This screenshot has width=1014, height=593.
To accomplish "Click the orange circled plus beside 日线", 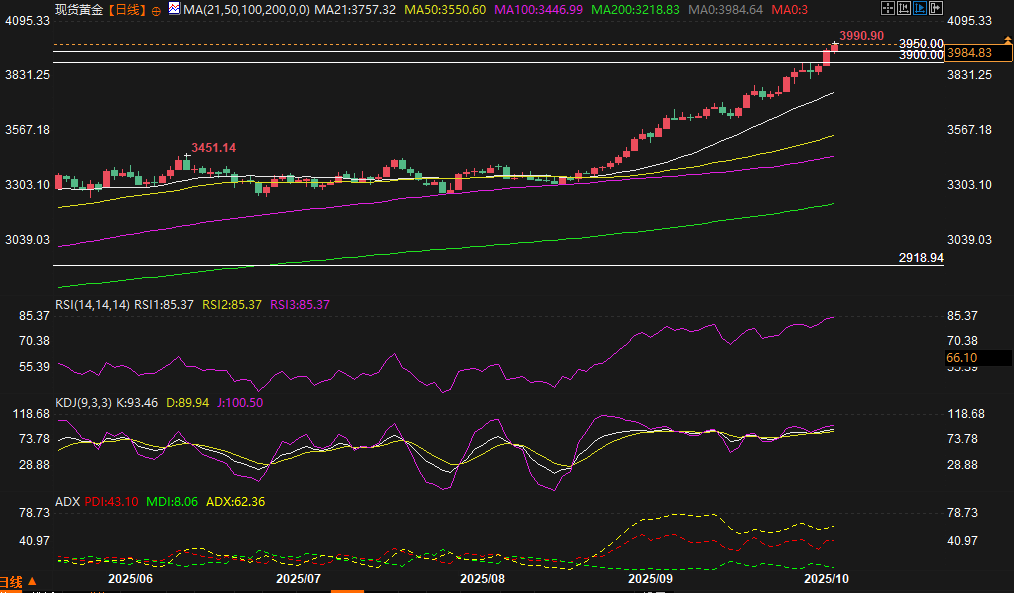I will (155, 10).
